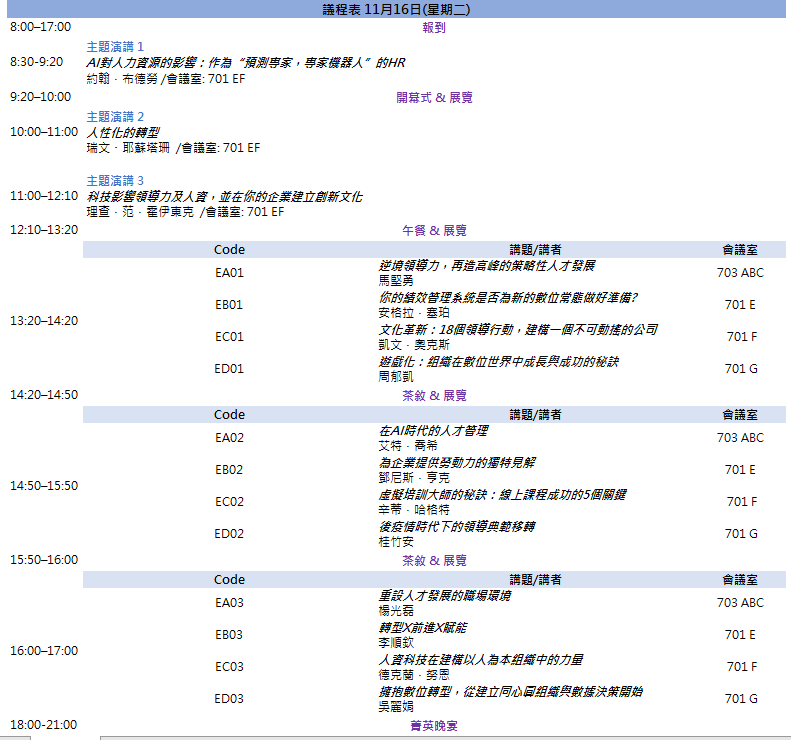Select speaker name 桂竹安
The image size is (791, 740).
(396, 541)
